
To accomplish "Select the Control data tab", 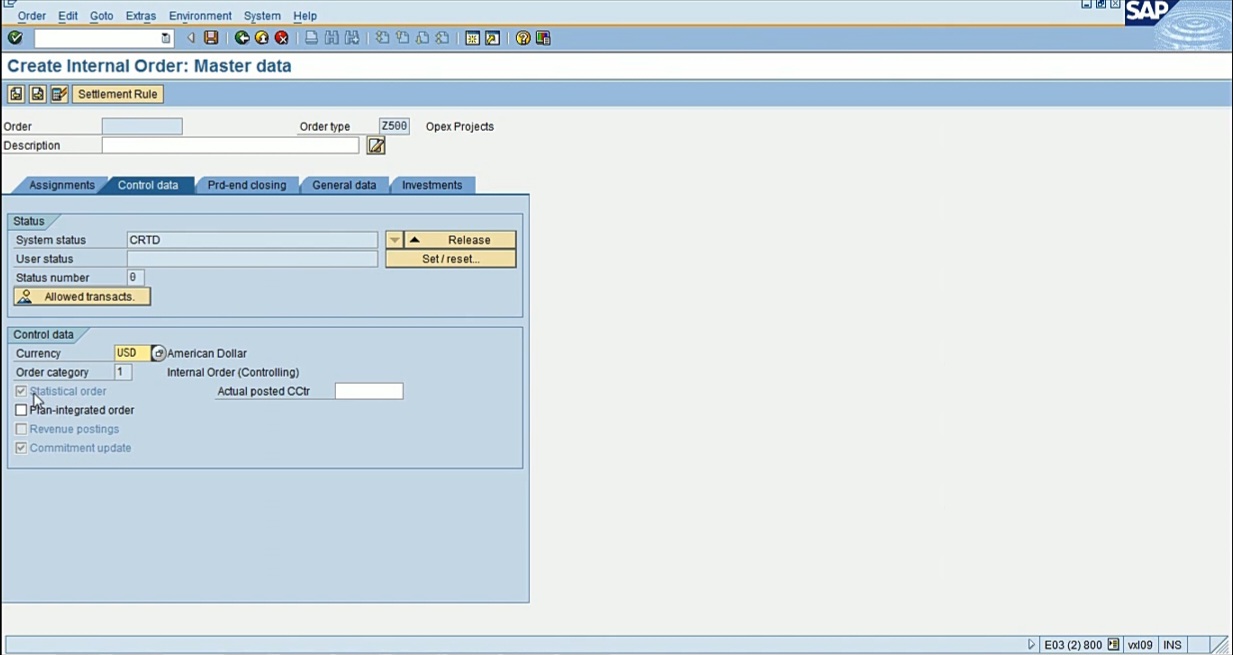I will click(x=148, y=185).
